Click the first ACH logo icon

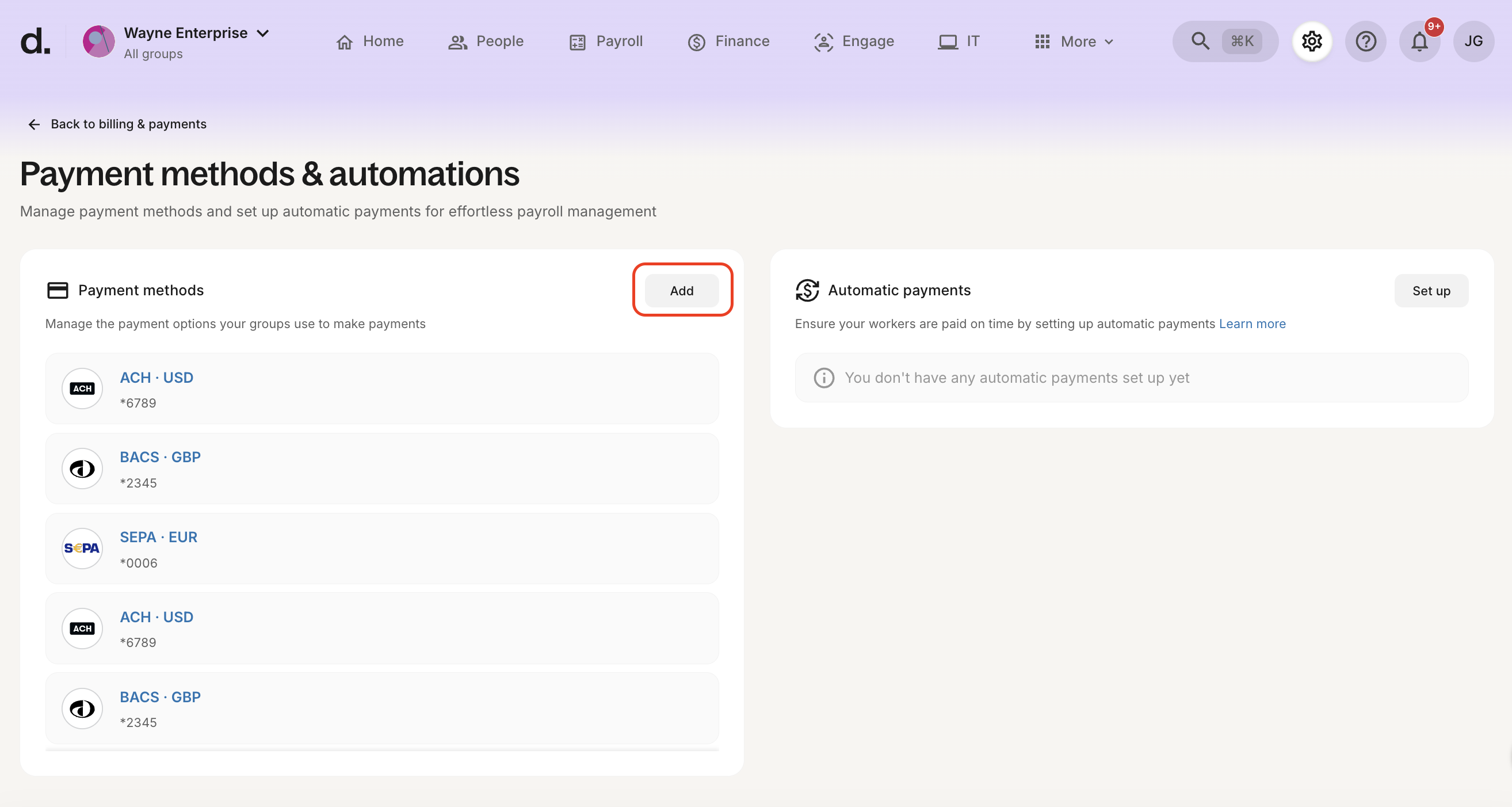point(82,388)
